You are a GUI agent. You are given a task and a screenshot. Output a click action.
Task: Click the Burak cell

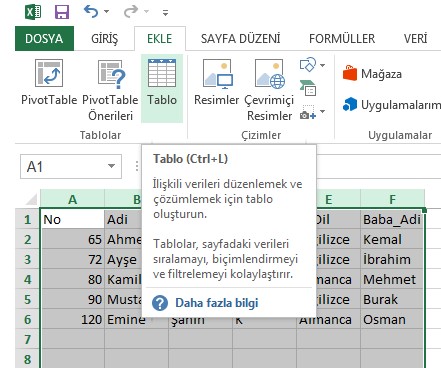click(392, 299)
